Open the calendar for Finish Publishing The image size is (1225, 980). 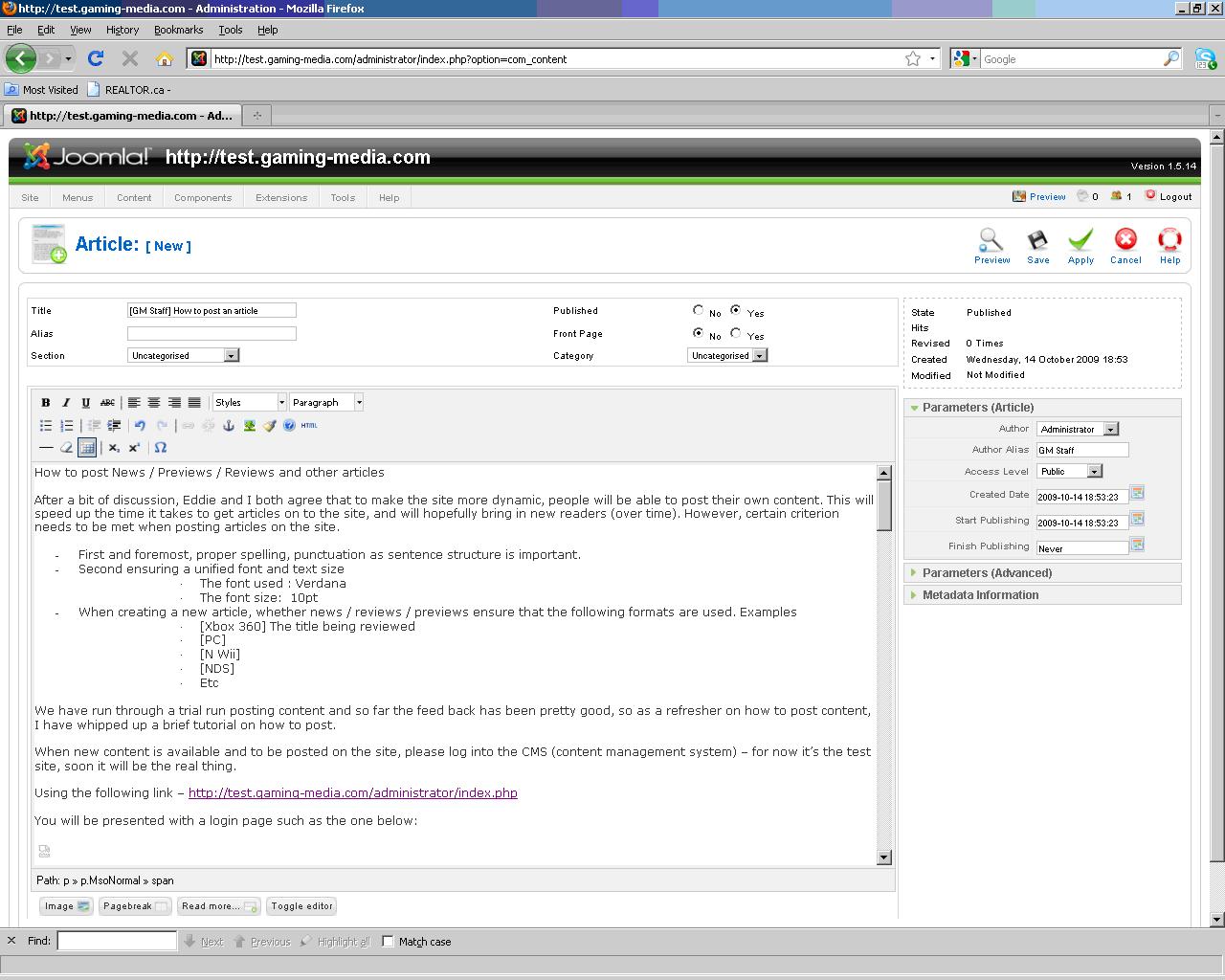tap(1137, 545)
